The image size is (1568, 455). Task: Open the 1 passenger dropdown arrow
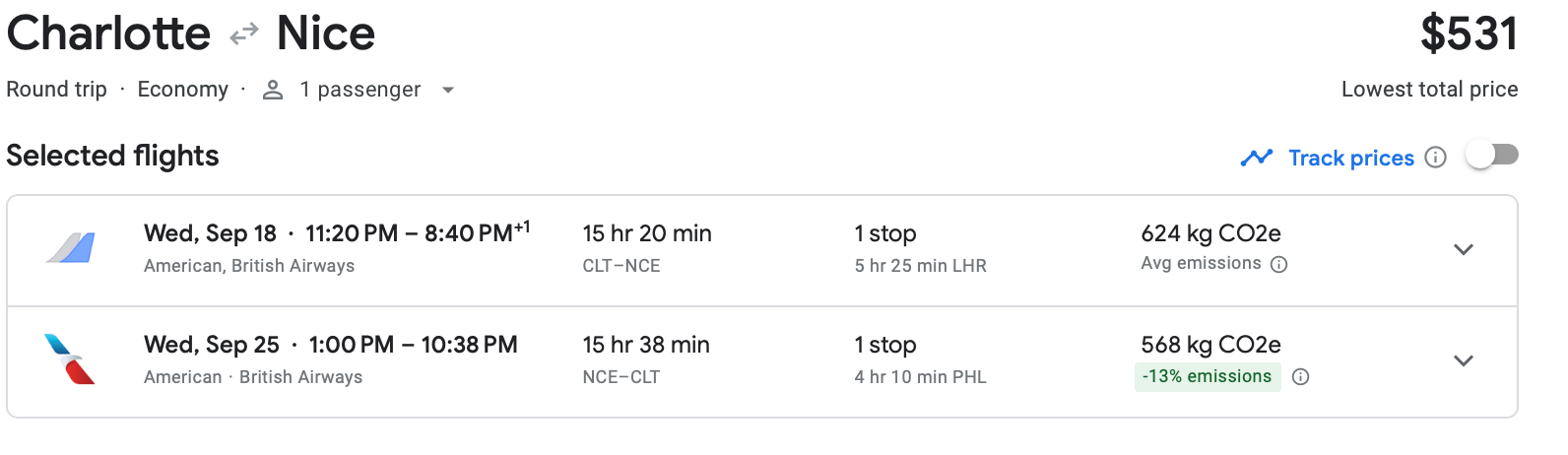(448, 90)
